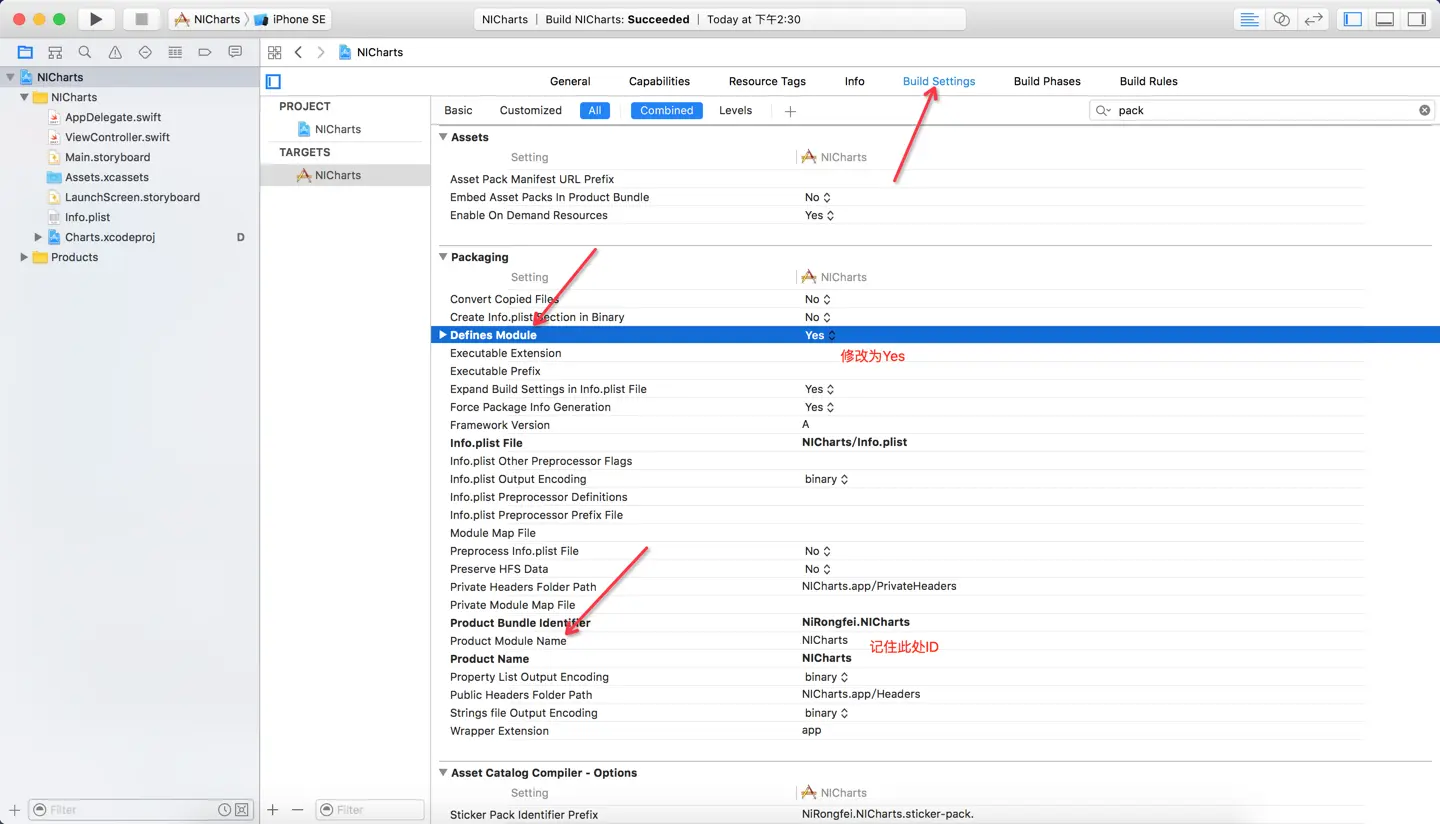Toggle the bottom Debug area
The height and width of the screenshot is (824, 1440).
click(x=1385, y=19)
